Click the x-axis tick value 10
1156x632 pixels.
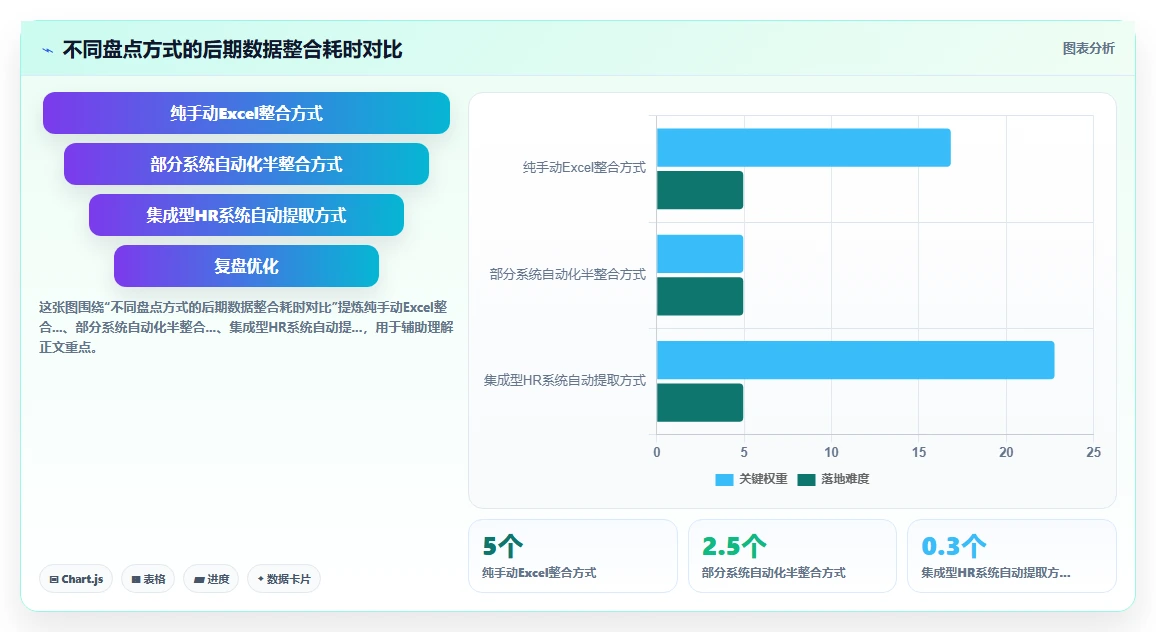(x=832, y=452)
